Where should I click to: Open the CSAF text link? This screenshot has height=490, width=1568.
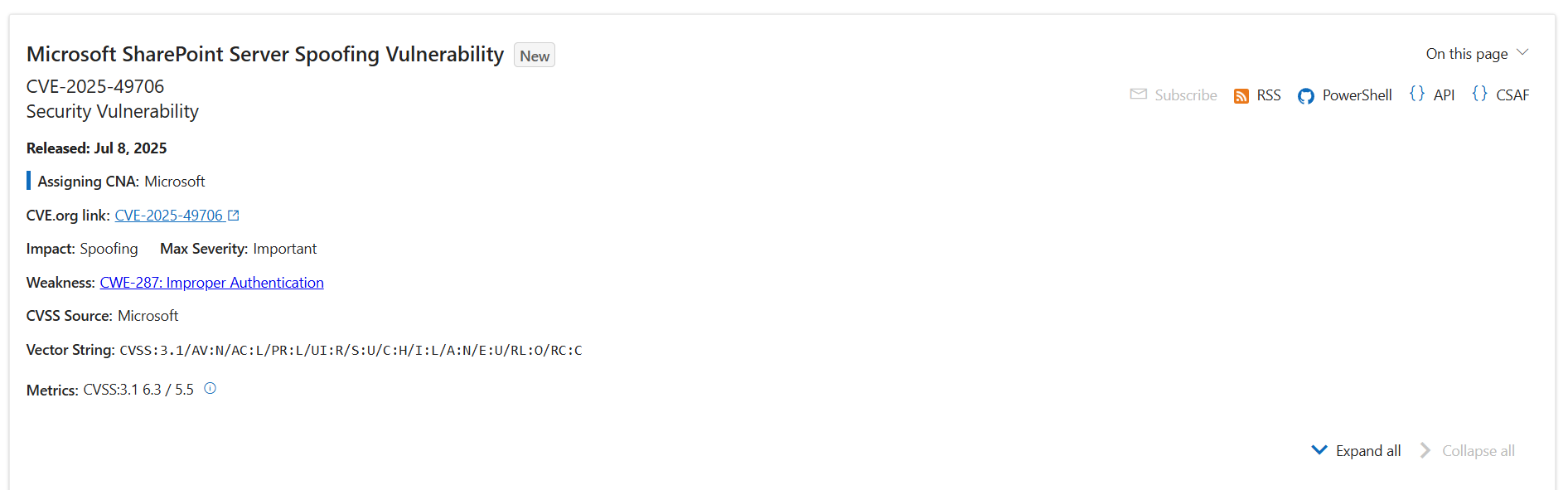point(1512,95)
